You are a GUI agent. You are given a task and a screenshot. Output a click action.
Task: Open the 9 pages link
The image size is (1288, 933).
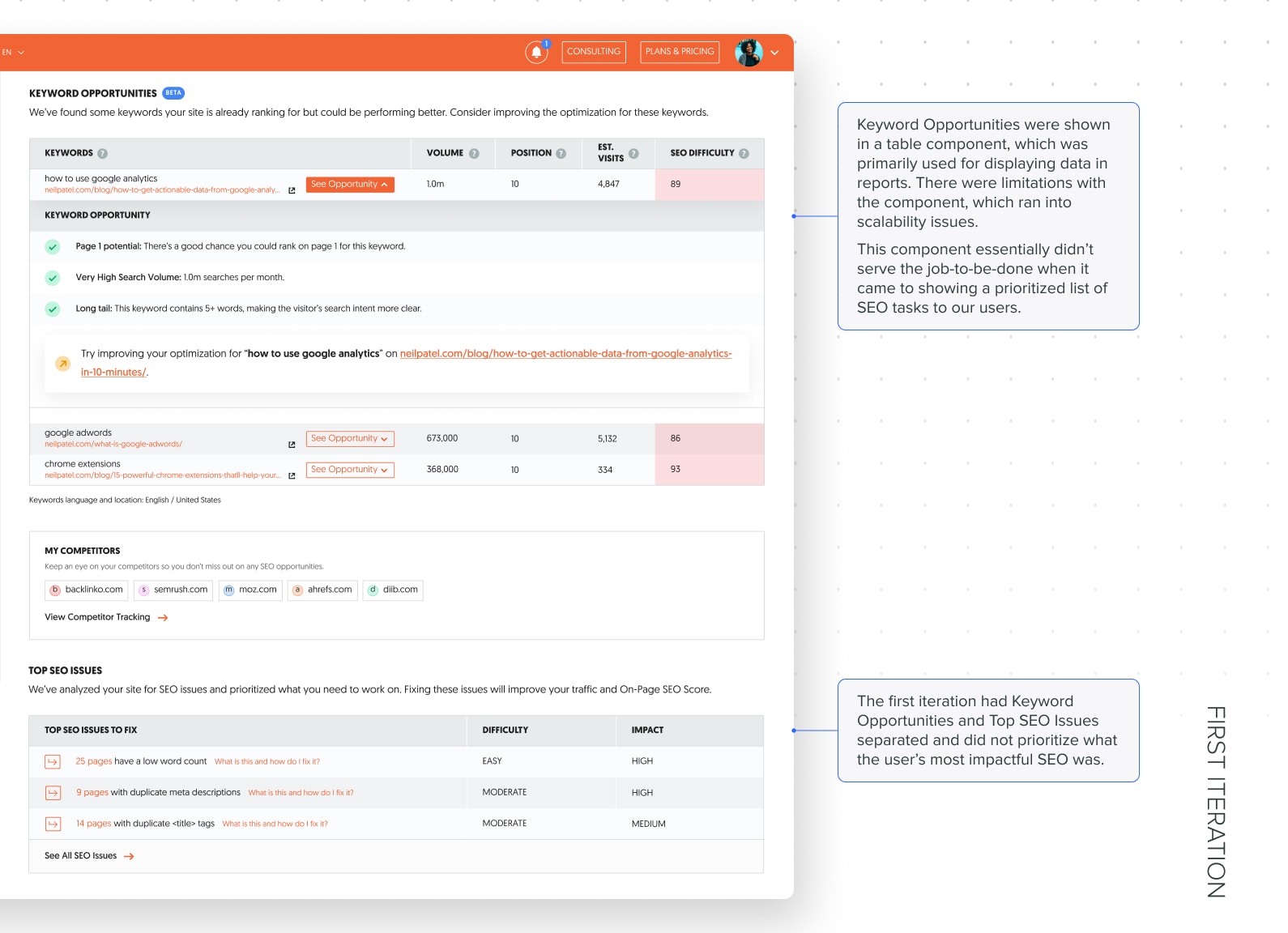tap(92, 792)
